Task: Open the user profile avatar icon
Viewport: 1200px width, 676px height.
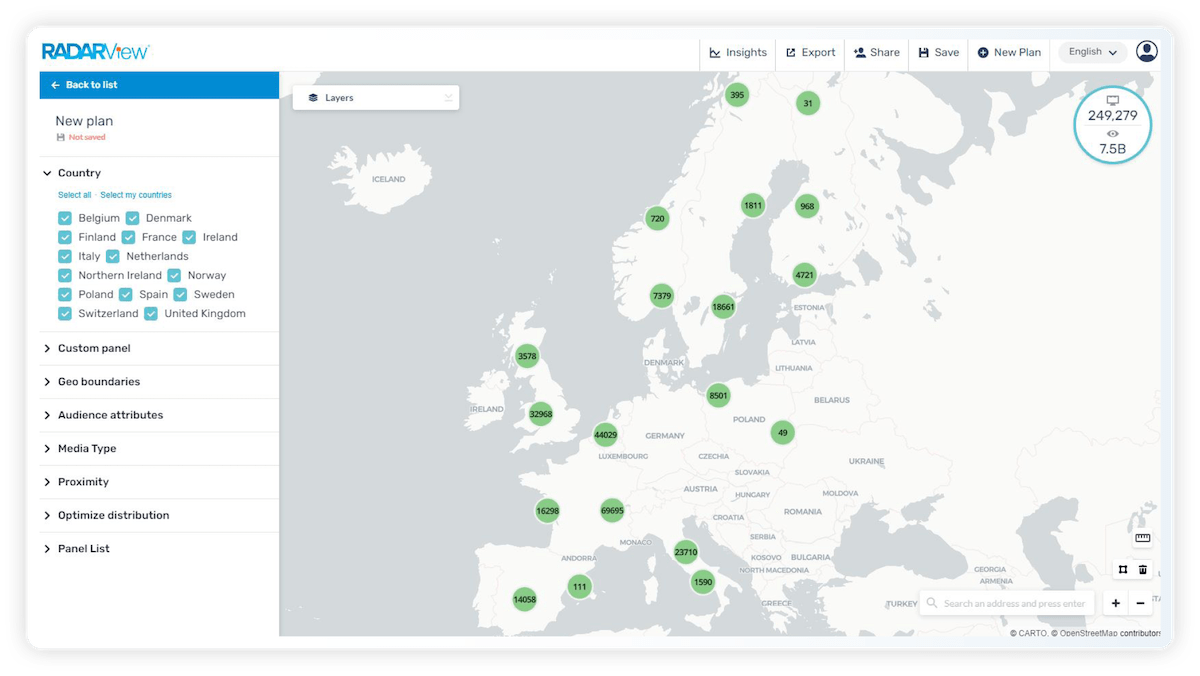Action: coord(1147,51)
